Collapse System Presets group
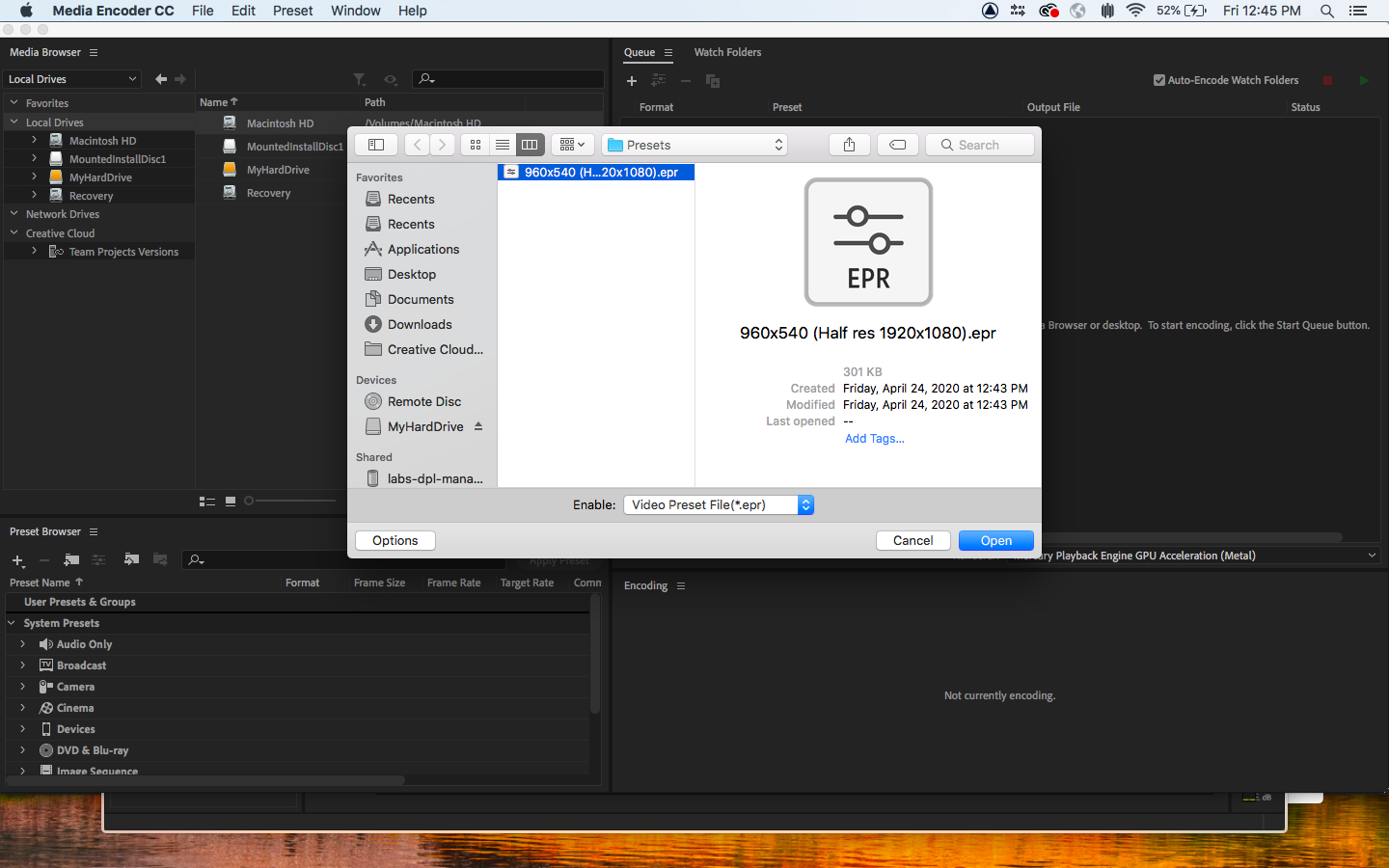The image size is (1389, 868). pyautogui.click(x=12, y=623)
